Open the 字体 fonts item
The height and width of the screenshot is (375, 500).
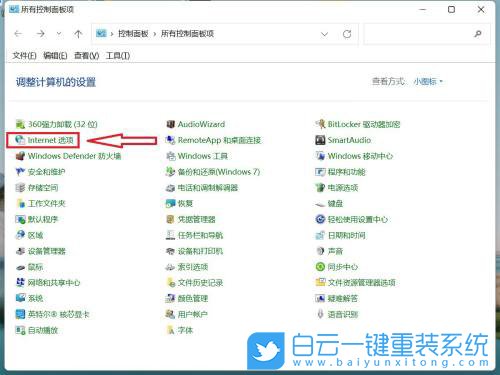(x=179, y=330)
